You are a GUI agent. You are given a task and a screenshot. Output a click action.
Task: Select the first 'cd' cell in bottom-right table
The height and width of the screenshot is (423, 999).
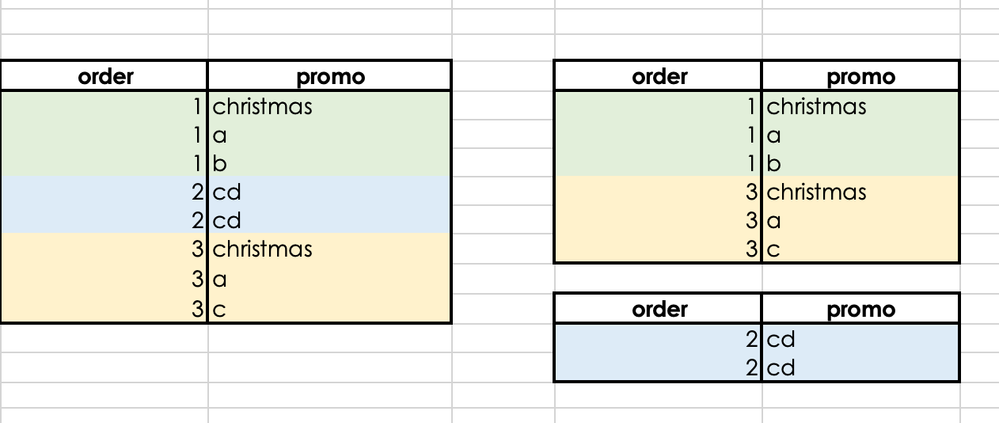[860, 339]
